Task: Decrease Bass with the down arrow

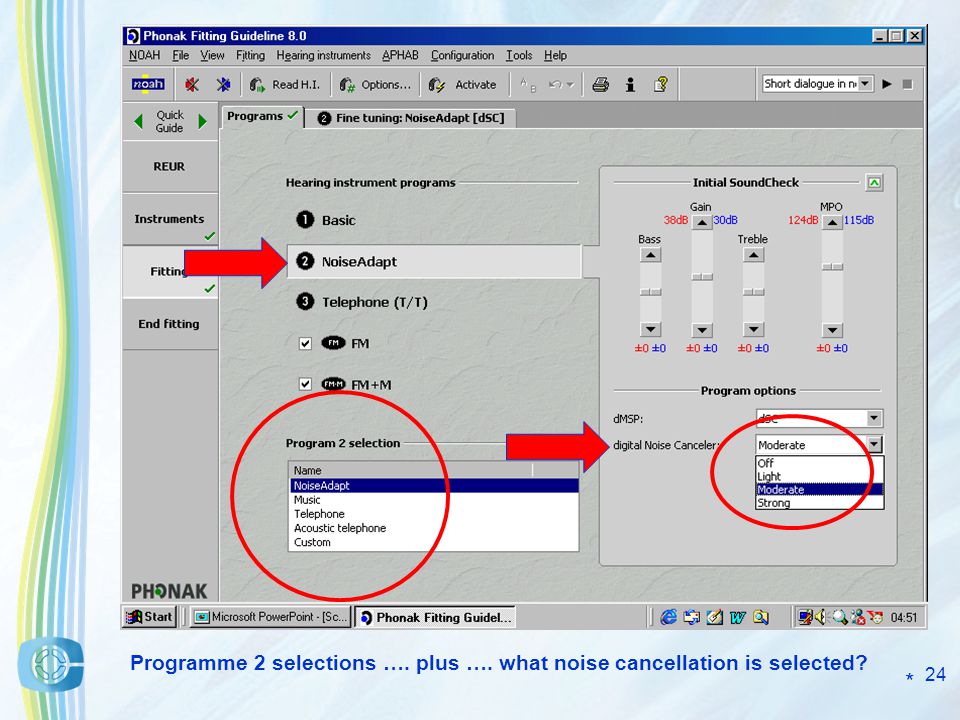Action: coord(650,329)
